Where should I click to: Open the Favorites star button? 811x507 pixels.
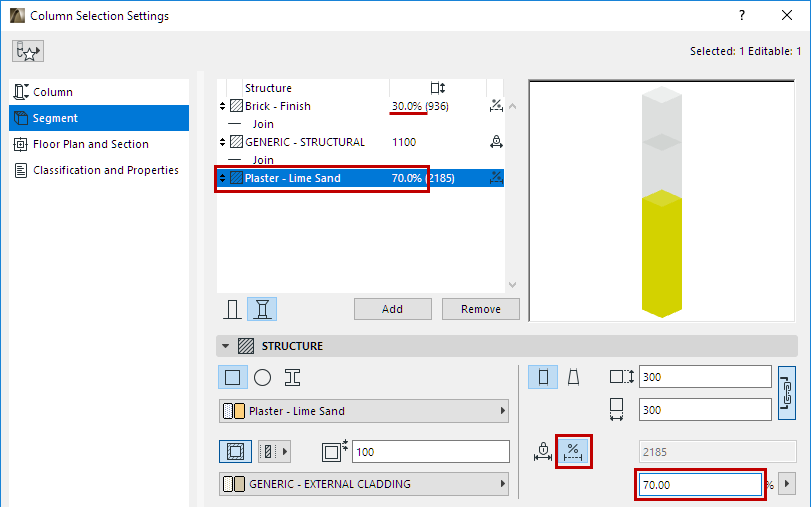click(x=28, y=51)
